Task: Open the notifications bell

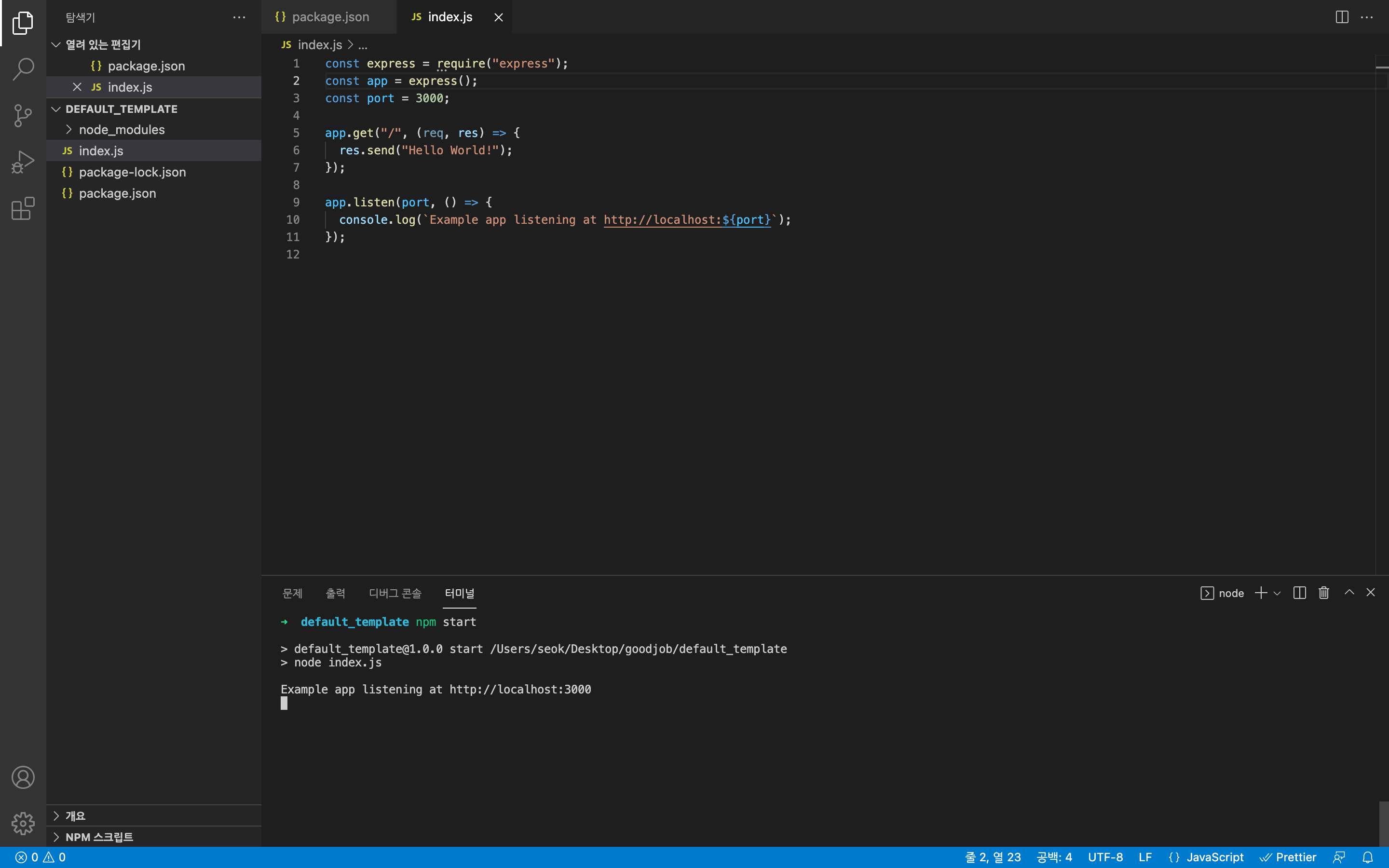Action: 1368,857
